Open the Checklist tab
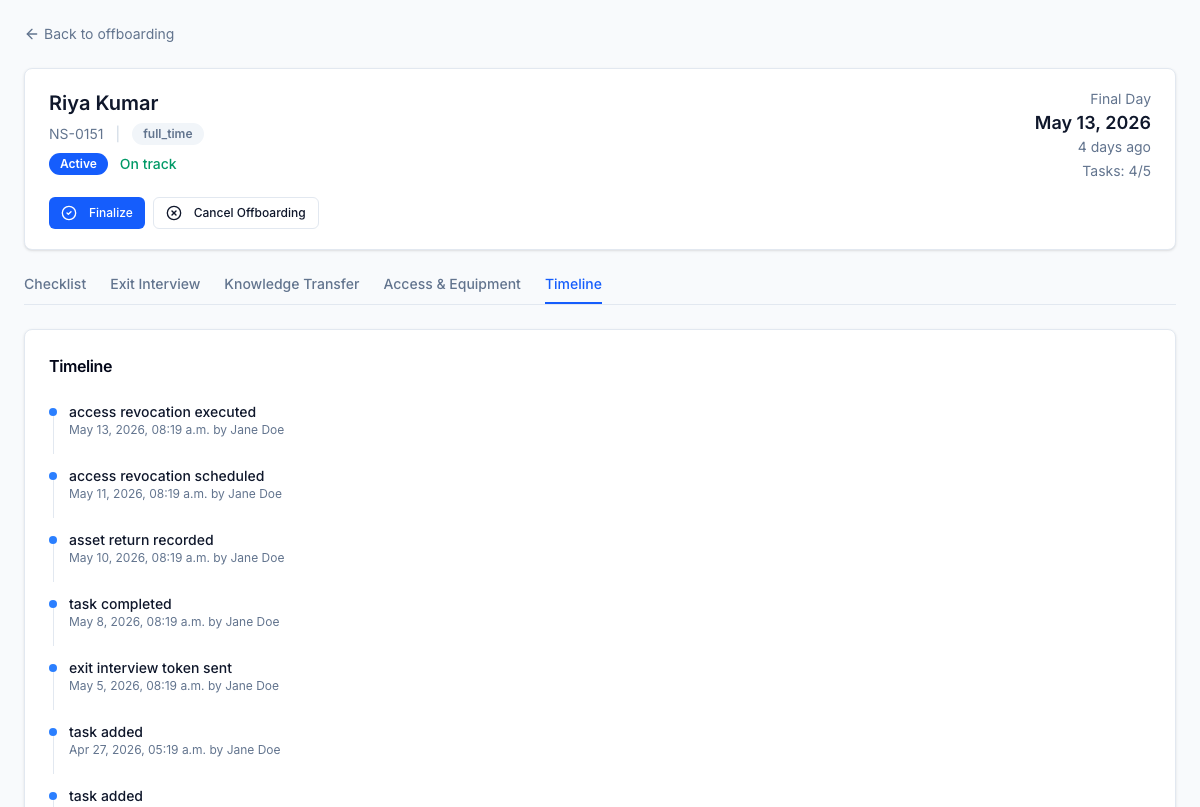1200x807 pixels. (x=55, y=284)
